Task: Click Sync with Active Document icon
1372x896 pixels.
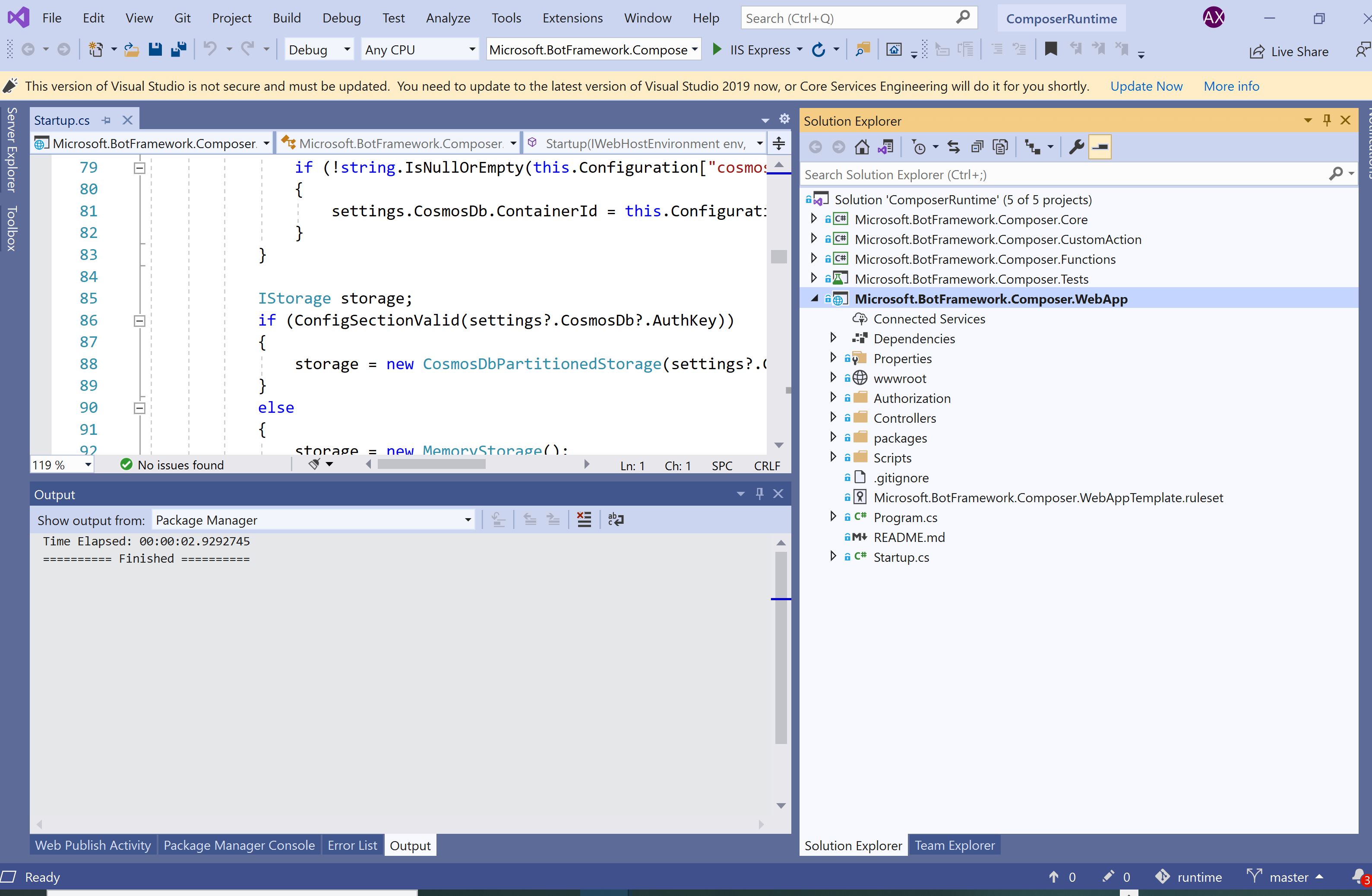Action: [x=954, y=147]
